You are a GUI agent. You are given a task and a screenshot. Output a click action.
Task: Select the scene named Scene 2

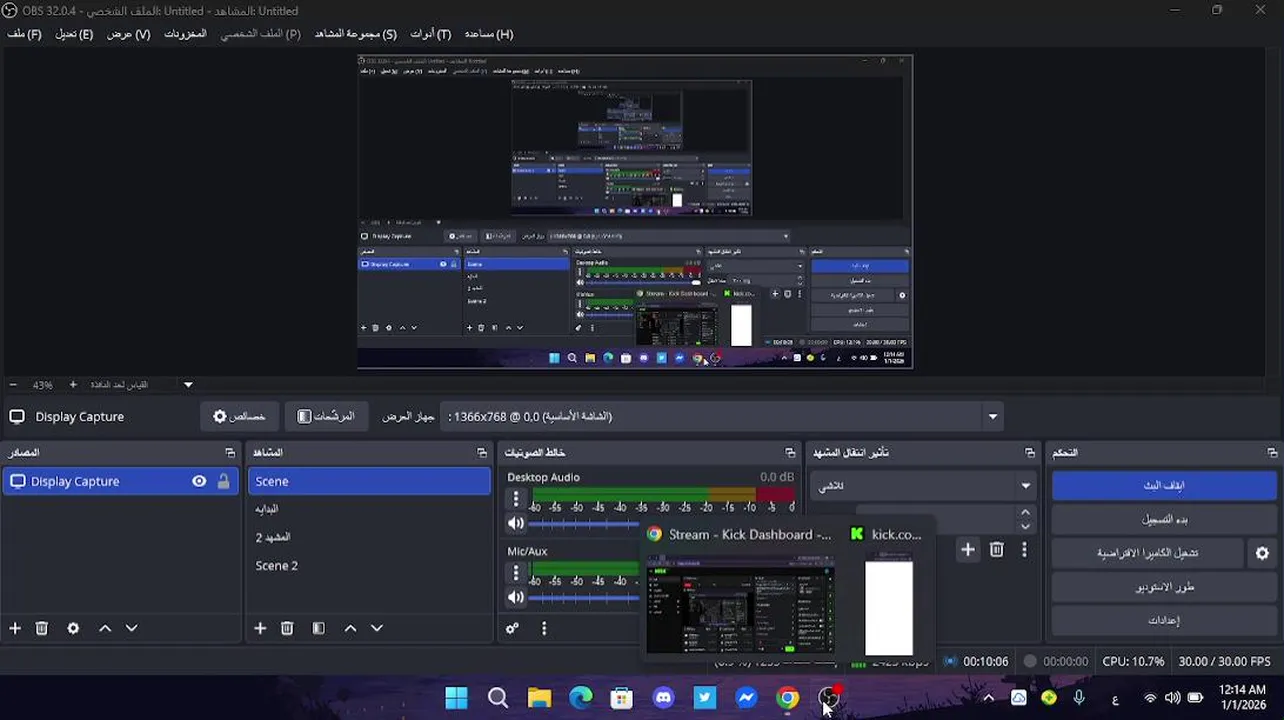(x=369, y=565)
